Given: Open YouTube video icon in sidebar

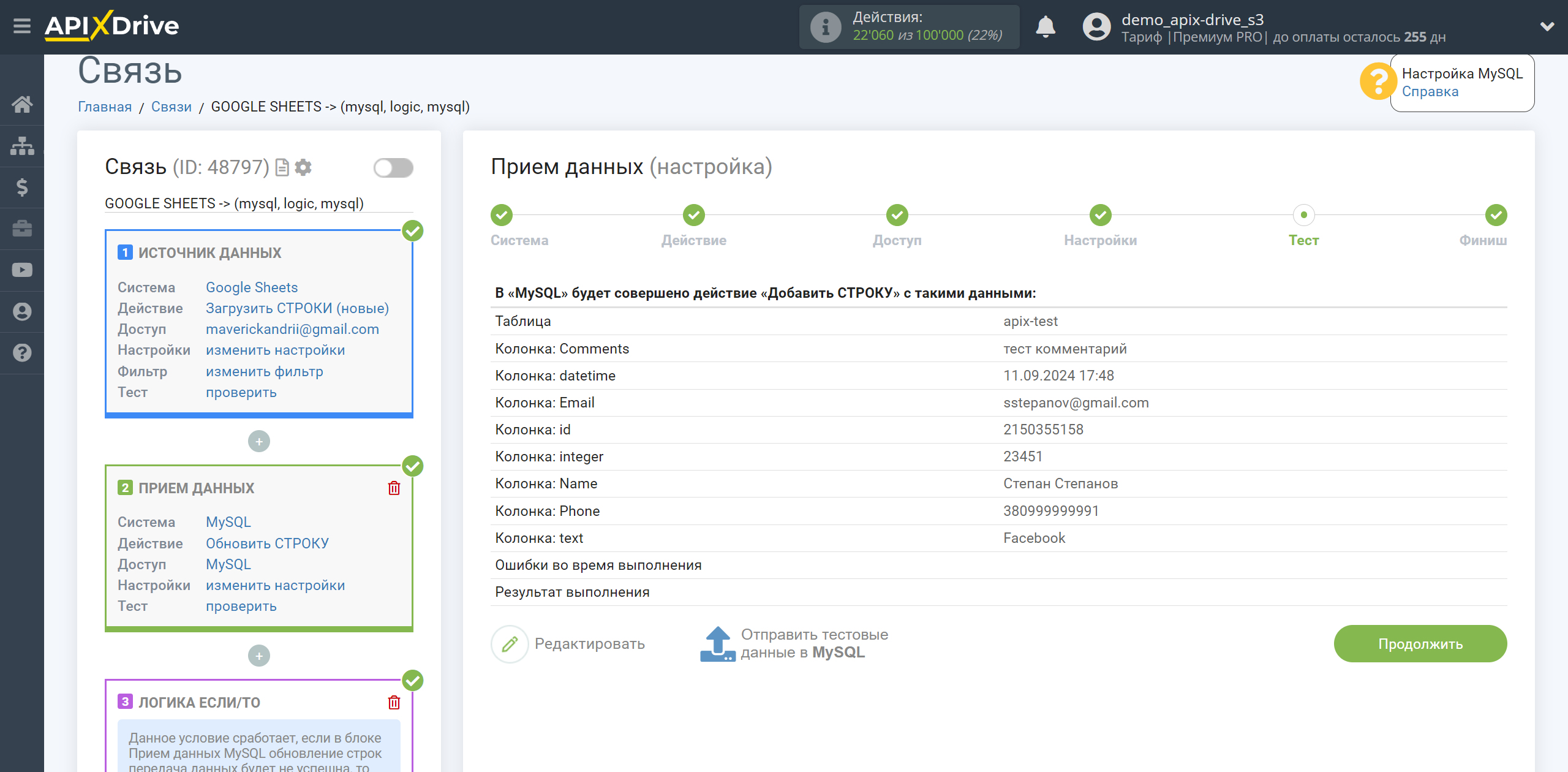Looking at the screenshot, I should tap(22, 270).
